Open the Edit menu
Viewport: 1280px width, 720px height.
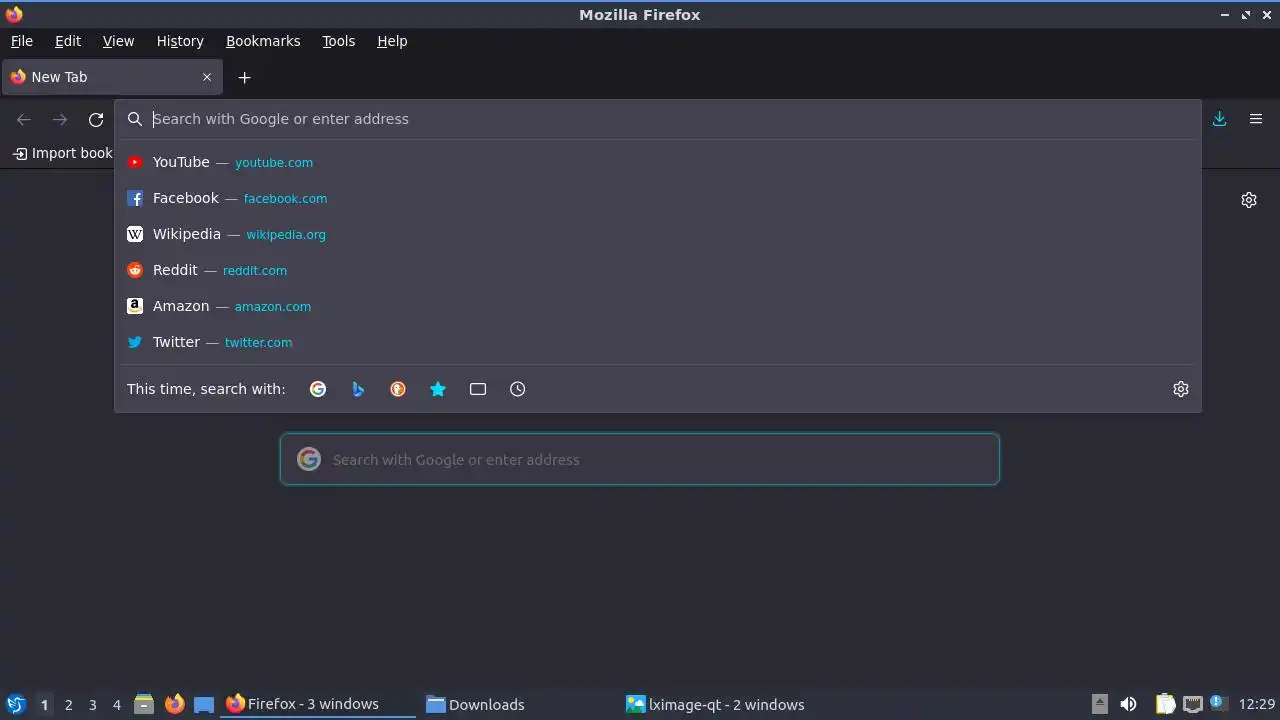click(x=68, y=41)
